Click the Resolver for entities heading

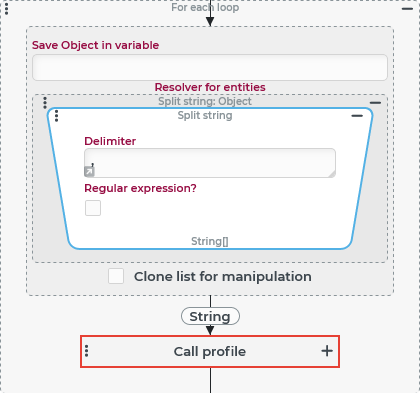(210, 87)
